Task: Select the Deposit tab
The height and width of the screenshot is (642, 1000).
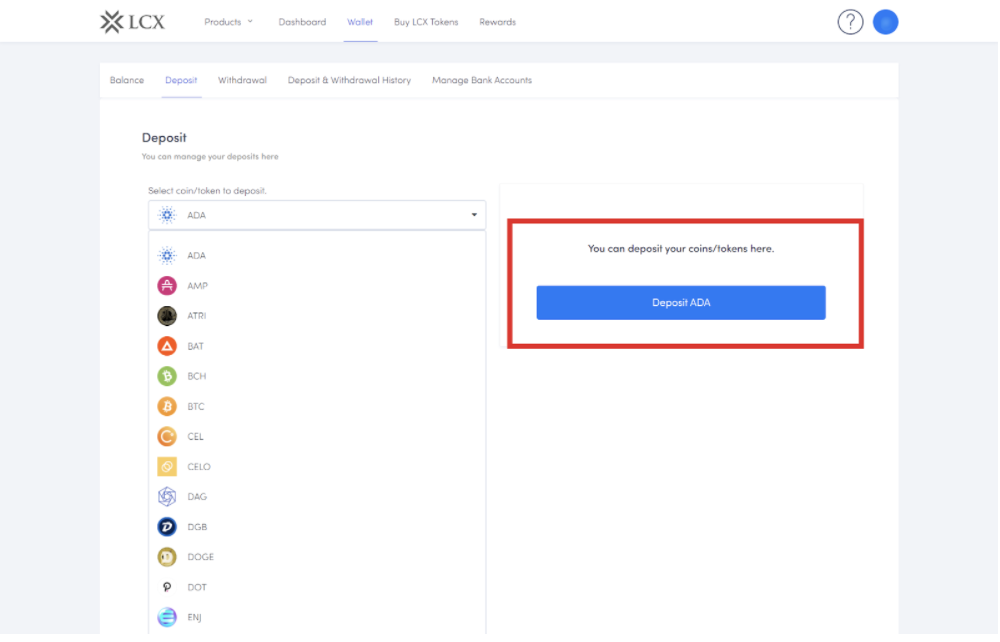Action: pos(181,80)
